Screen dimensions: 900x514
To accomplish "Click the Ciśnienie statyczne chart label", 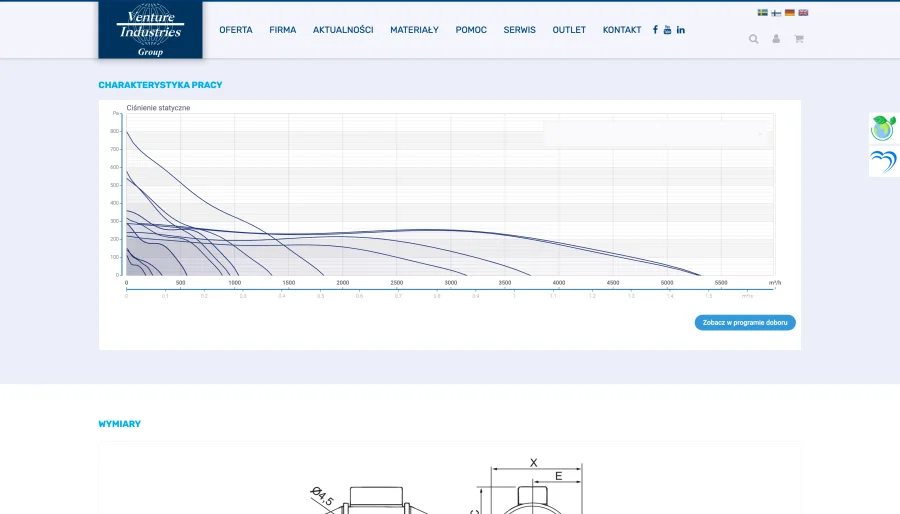I will [158, 108].
